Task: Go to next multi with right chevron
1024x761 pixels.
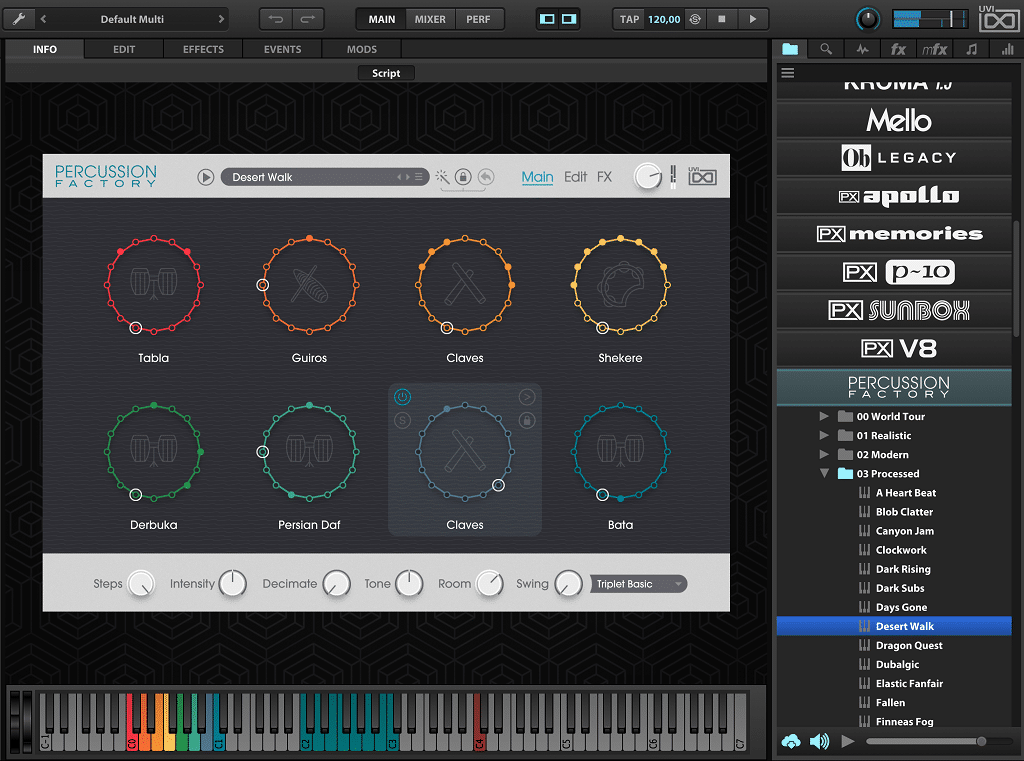Action: 221,19
